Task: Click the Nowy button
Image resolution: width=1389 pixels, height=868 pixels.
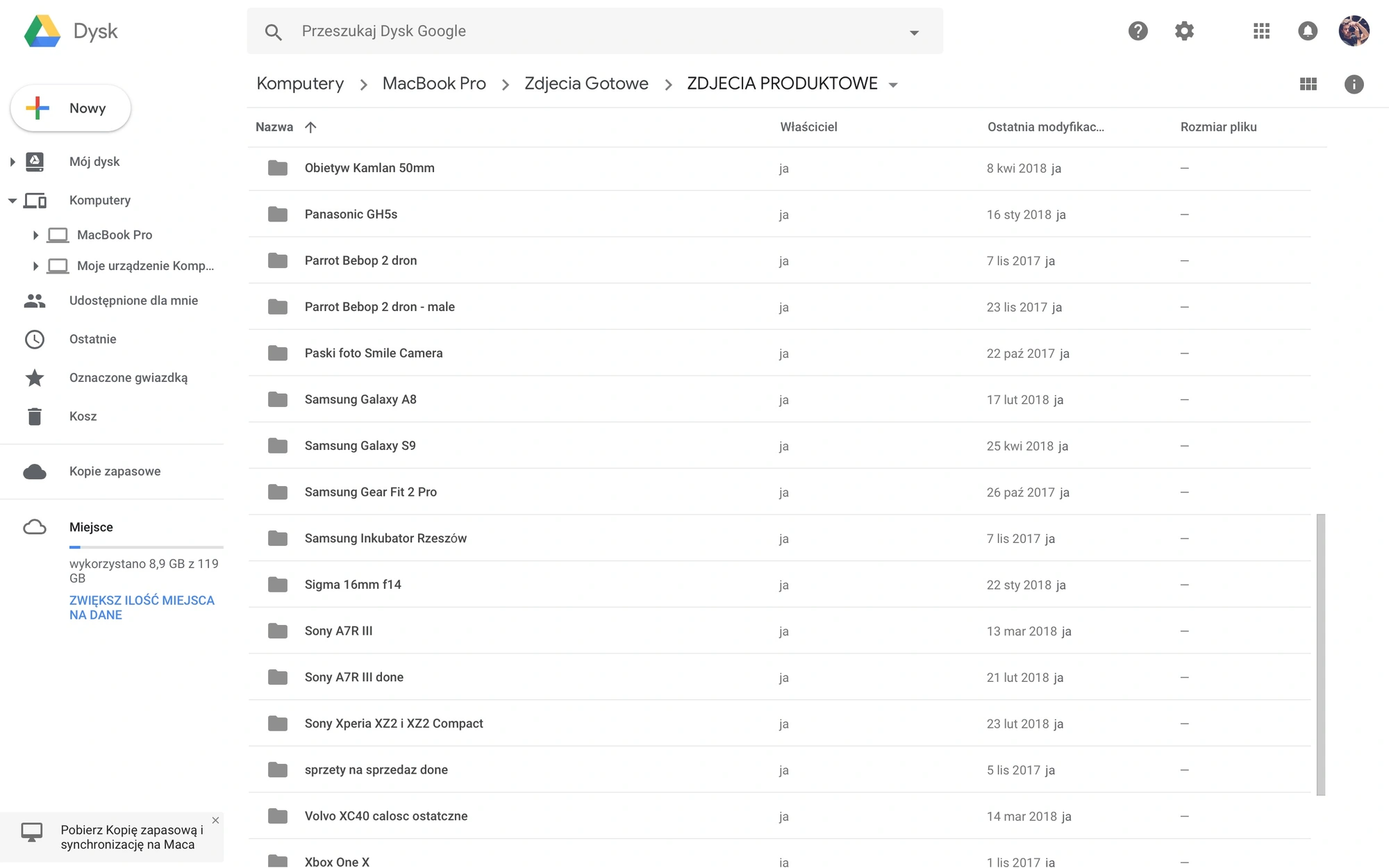Action: [71, 108]
